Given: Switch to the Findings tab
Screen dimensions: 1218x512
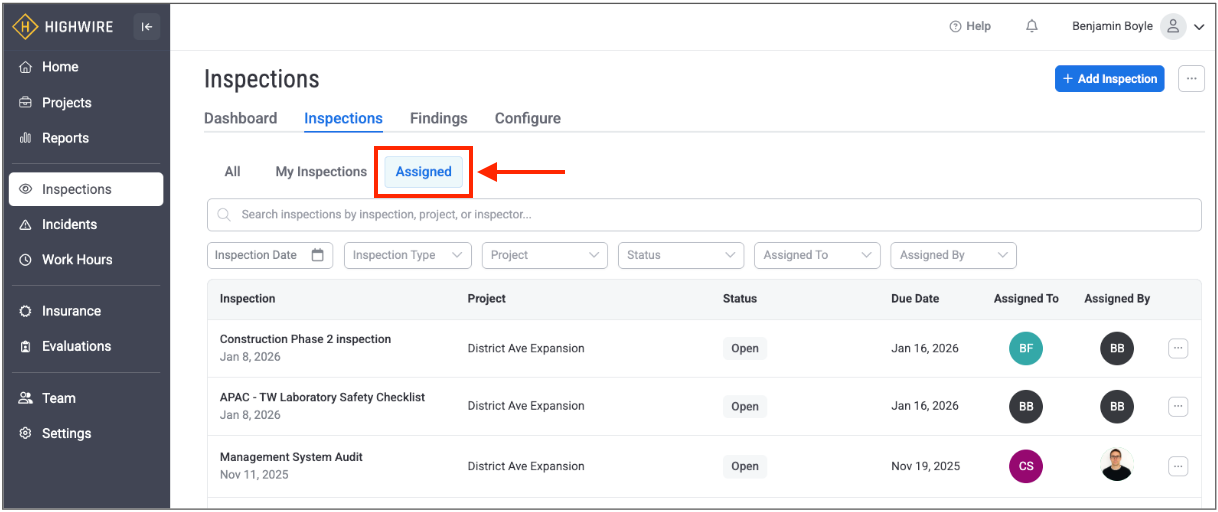Looking at the screenshot, I should (438, 118).
